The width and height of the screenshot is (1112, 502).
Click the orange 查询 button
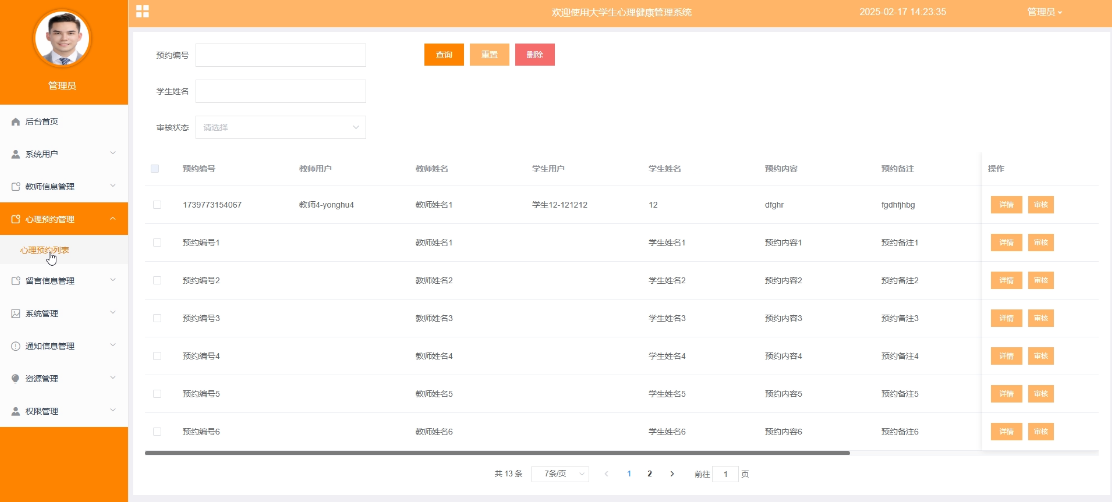(444, 55)
